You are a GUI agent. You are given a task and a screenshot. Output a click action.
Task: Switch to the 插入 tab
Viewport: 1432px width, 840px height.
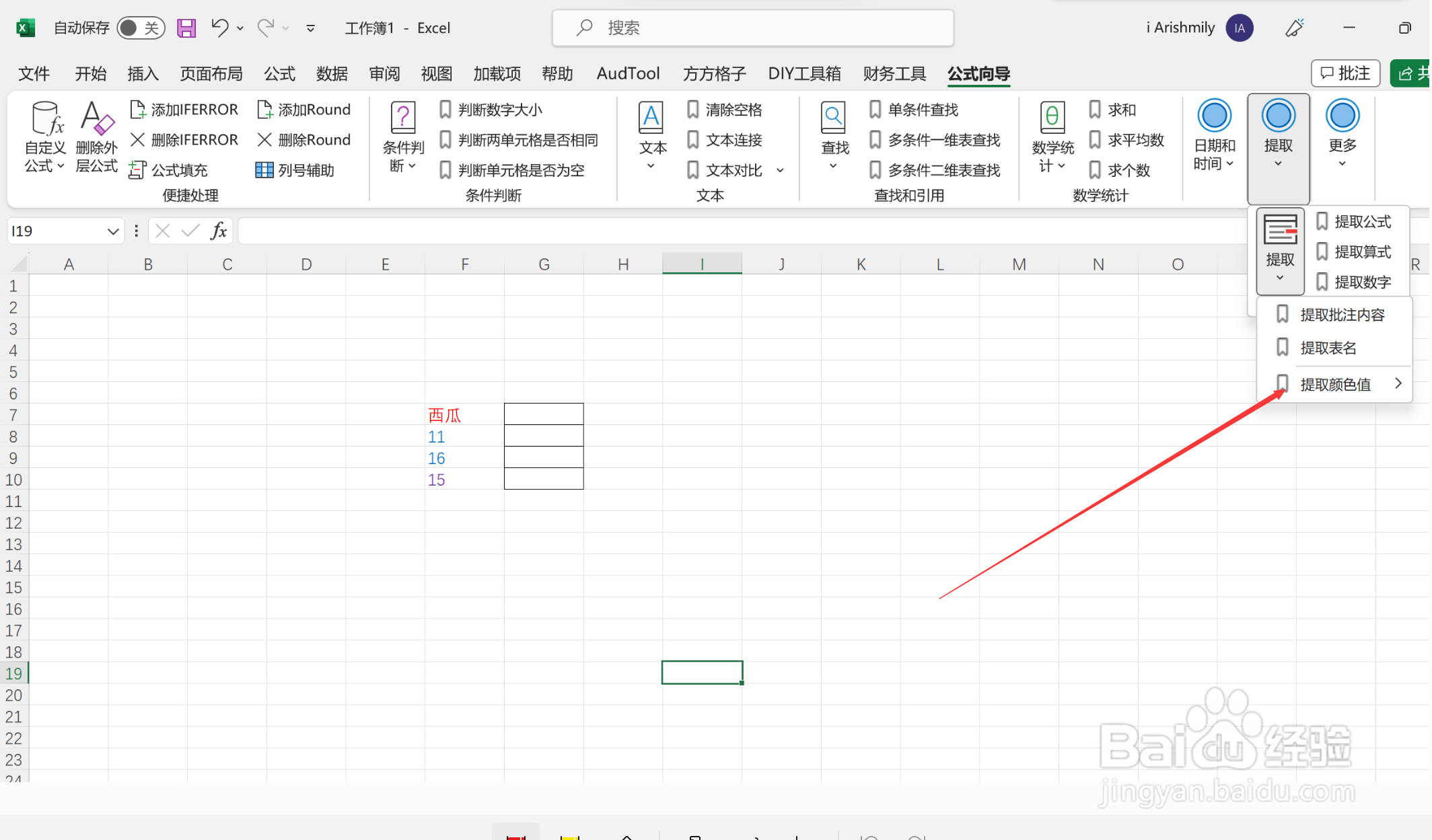pos(143,73)
